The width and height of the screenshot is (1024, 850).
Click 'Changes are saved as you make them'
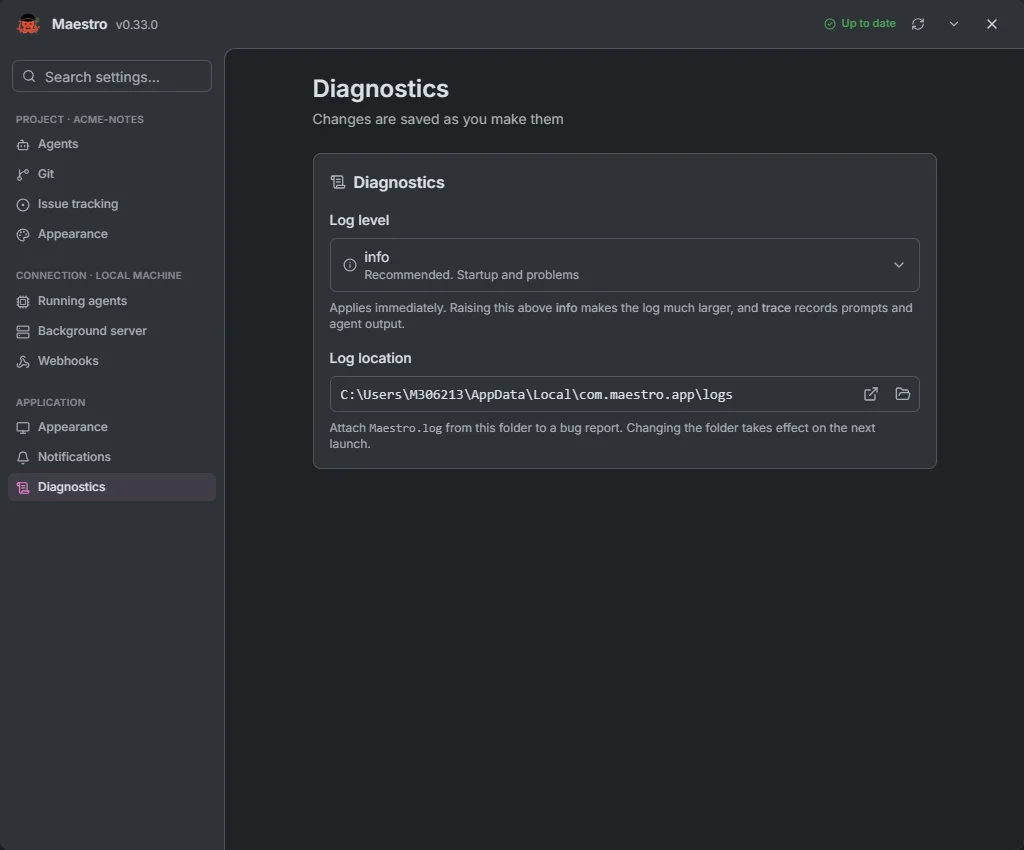tap(438, 119)
